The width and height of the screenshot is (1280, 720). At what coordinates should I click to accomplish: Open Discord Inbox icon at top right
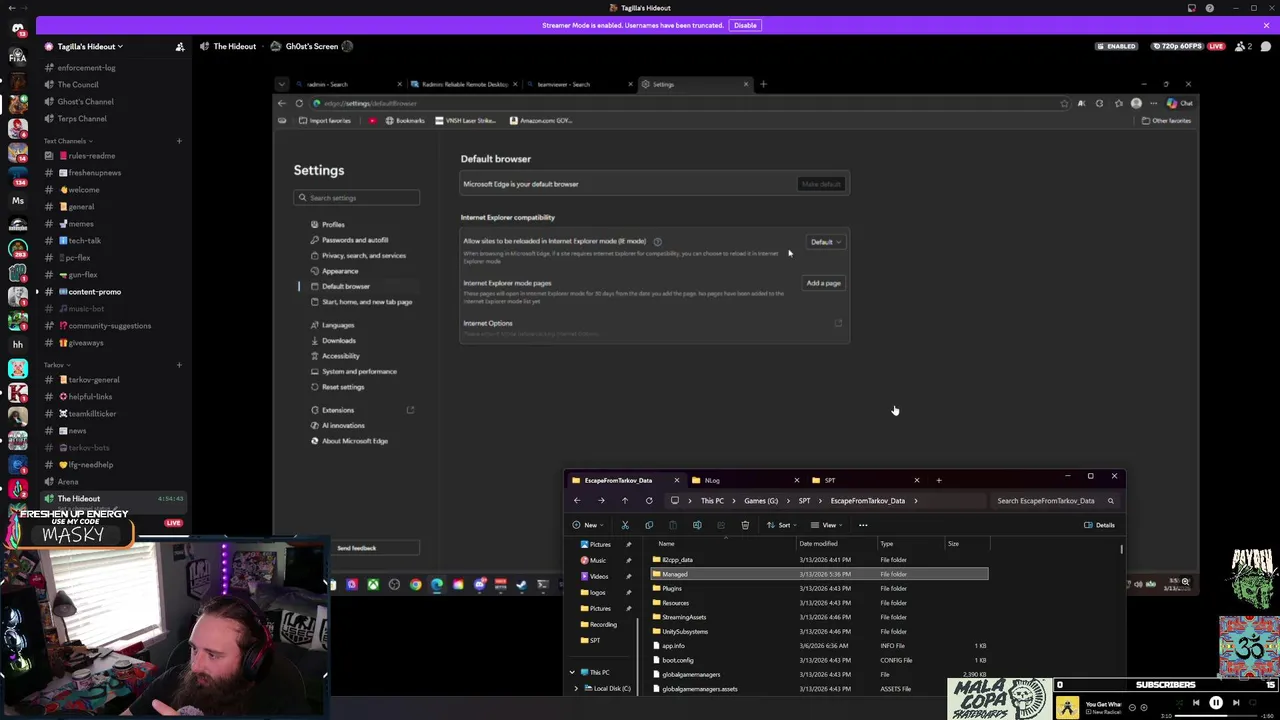[1191, 8]
